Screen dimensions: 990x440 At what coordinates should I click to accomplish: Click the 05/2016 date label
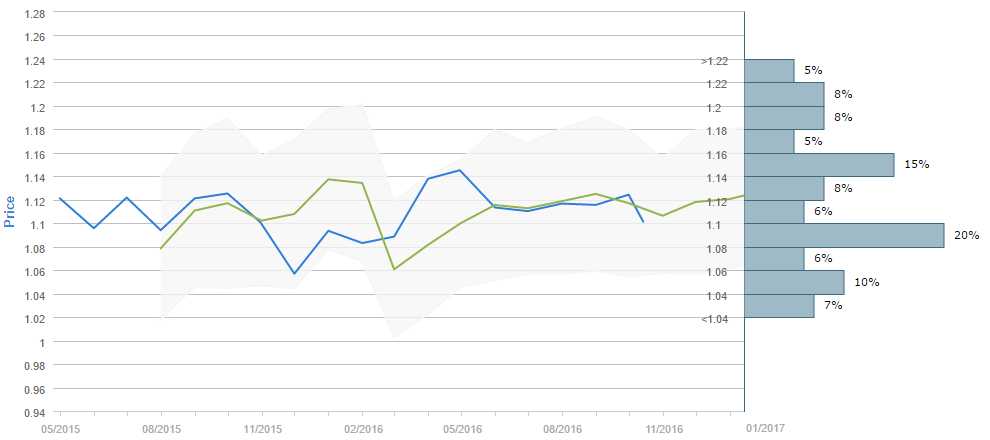[x=462, y=428]
